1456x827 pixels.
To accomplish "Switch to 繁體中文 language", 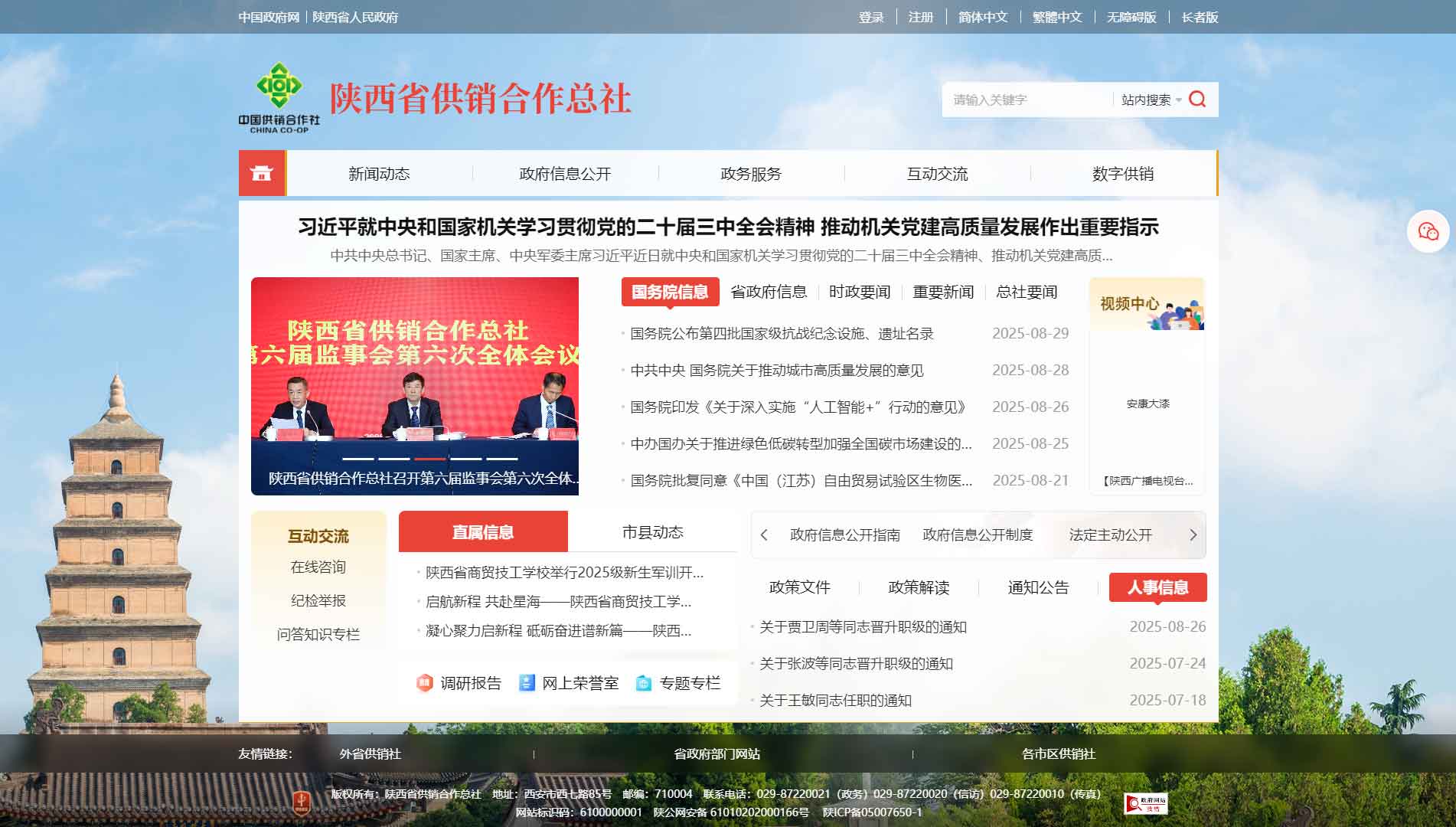I will click(1057, 17).
